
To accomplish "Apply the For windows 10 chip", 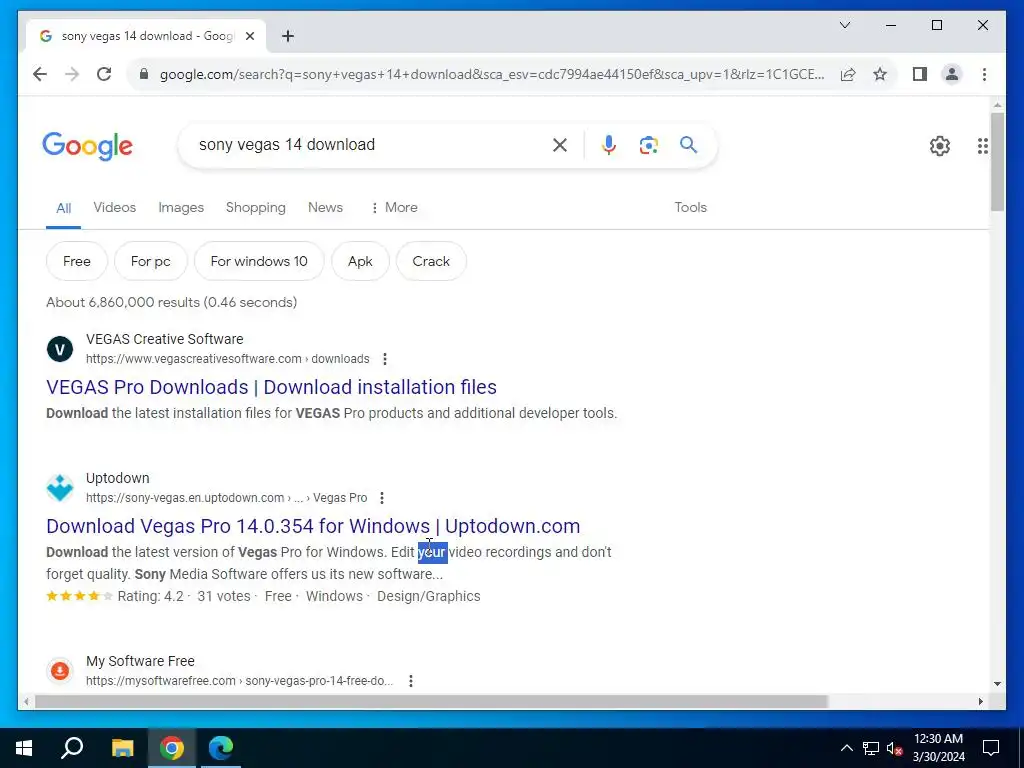I will (x=259, y=261).
